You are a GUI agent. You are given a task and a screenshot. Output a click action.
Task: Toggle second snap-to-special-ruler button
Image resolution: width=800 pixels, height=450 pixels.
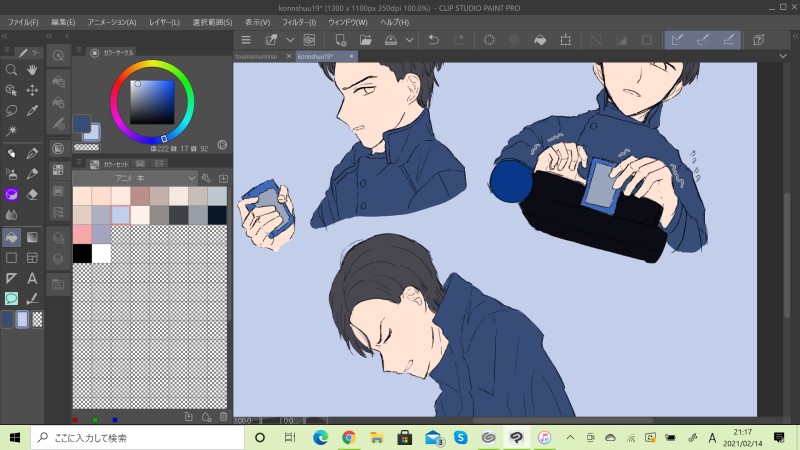pos(703,40)
